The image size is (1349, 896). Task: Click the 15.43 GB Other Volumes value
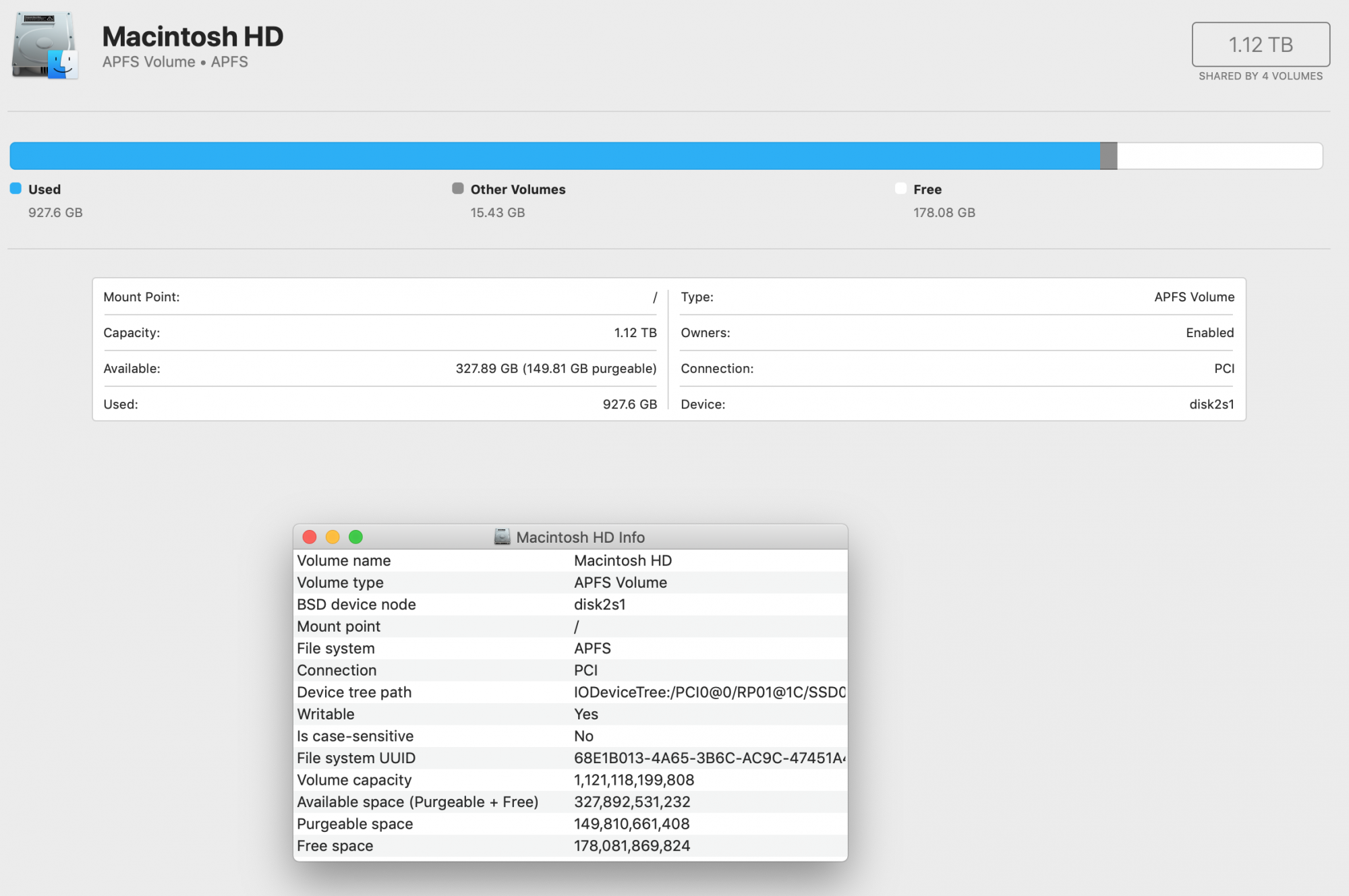pos(498,212)
